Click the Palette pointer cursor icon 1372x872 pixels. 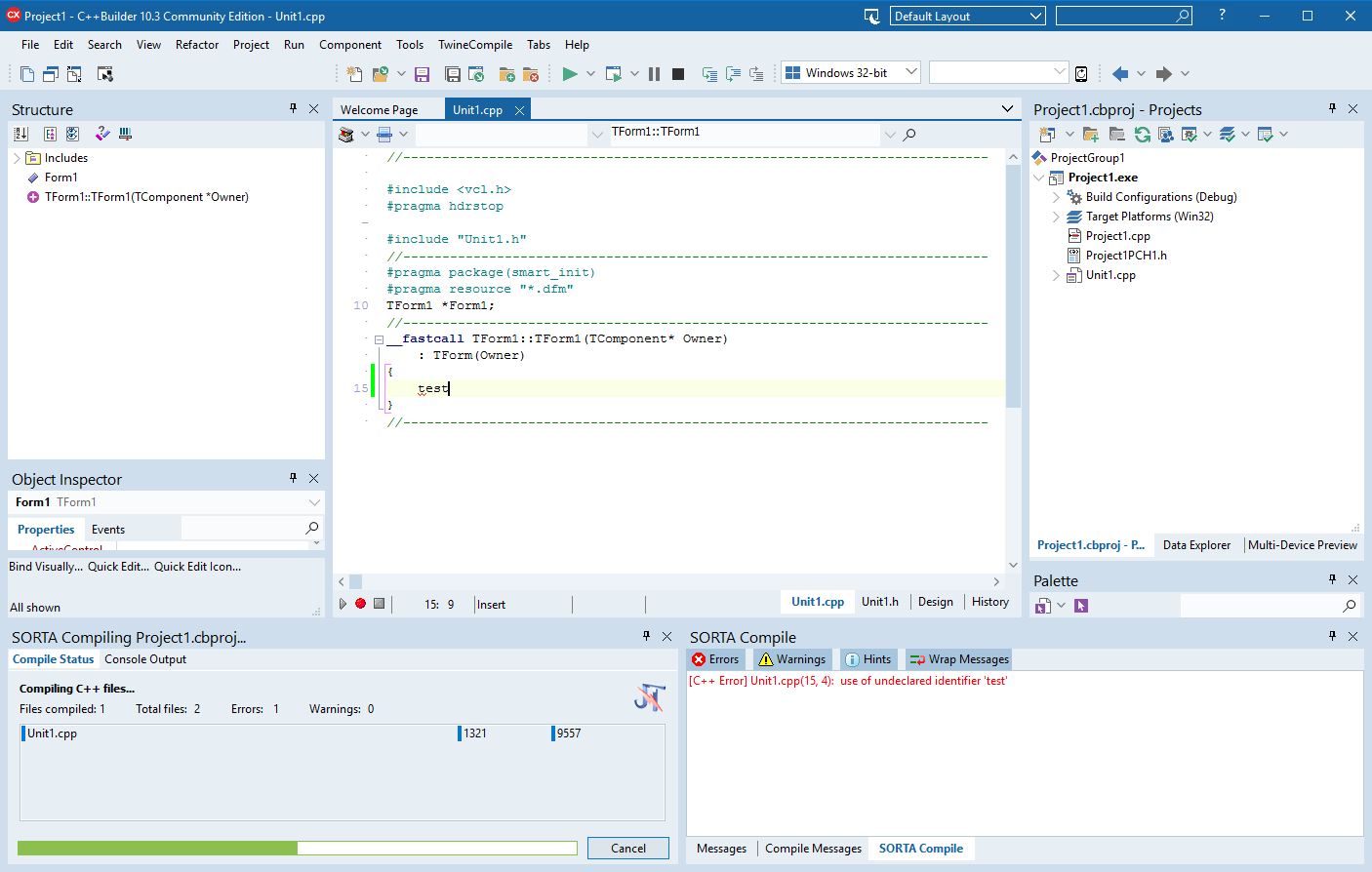[1081, 606]
